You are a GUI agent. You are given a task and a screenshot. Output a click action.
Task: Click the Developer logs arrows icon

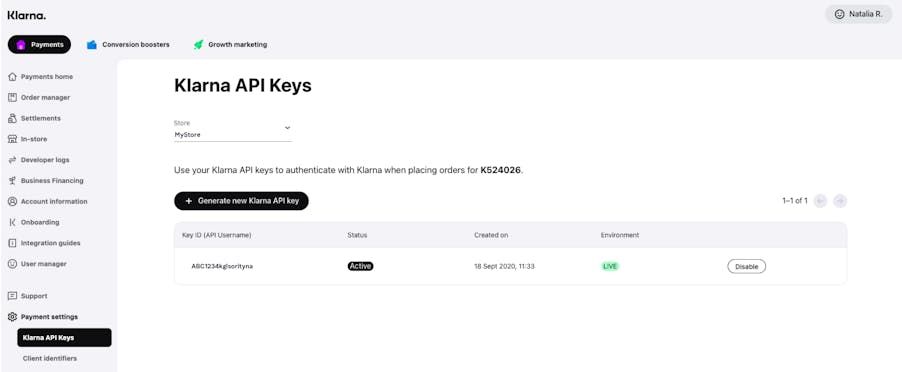(x=12, y=160)
